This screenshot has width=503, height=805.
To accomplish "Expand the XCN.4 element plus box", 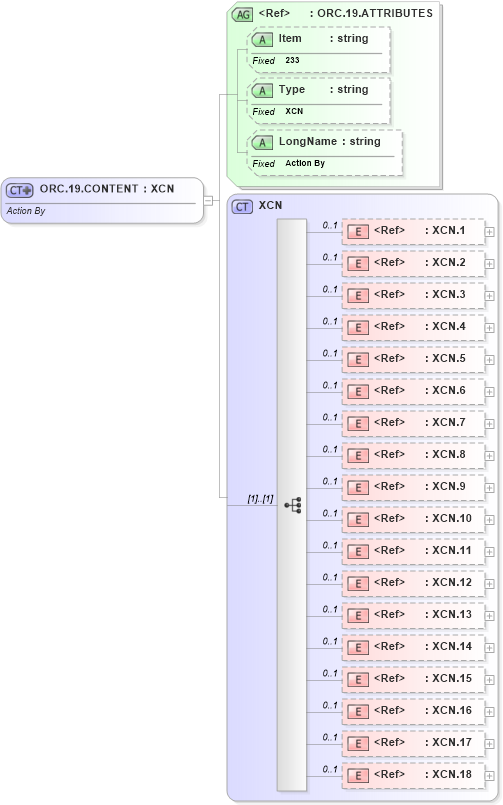I will 490,328.
